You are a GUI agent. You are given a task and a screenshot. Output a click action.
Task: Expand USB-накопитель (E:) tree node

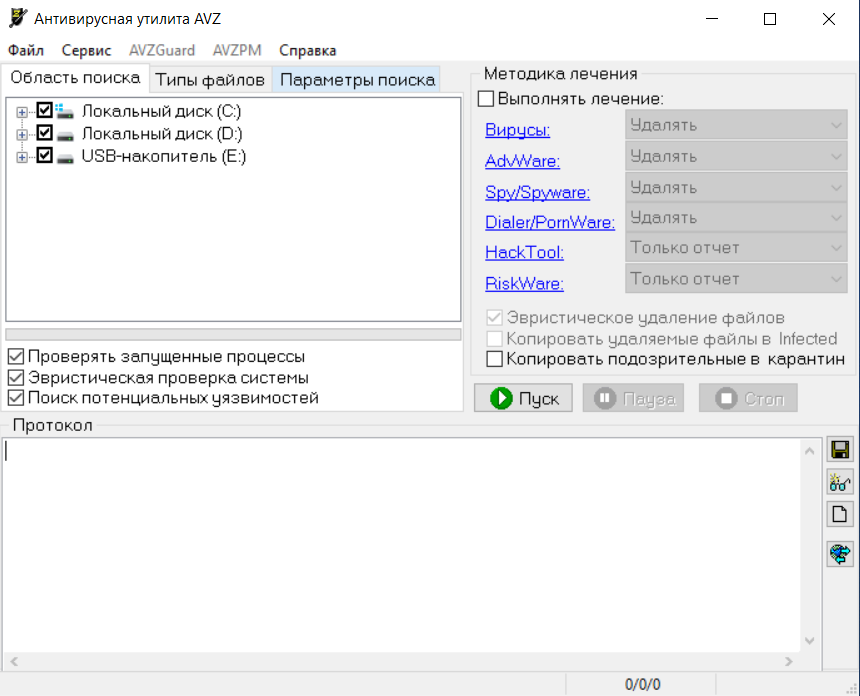[x=21, y=157]
